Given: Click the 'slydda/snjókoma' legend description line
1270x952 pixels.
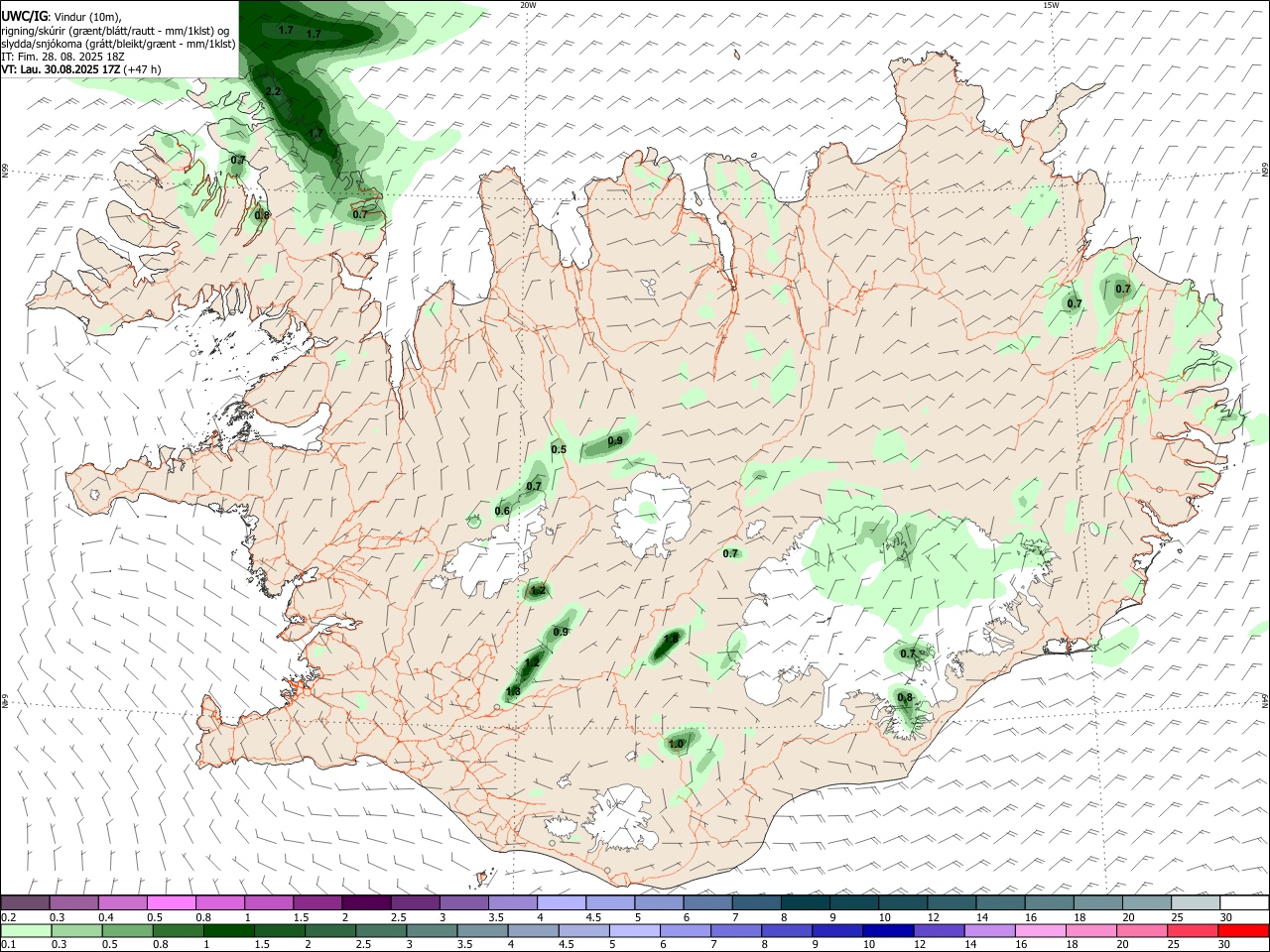Looking at the screenshot, I should tap(118, 44).
